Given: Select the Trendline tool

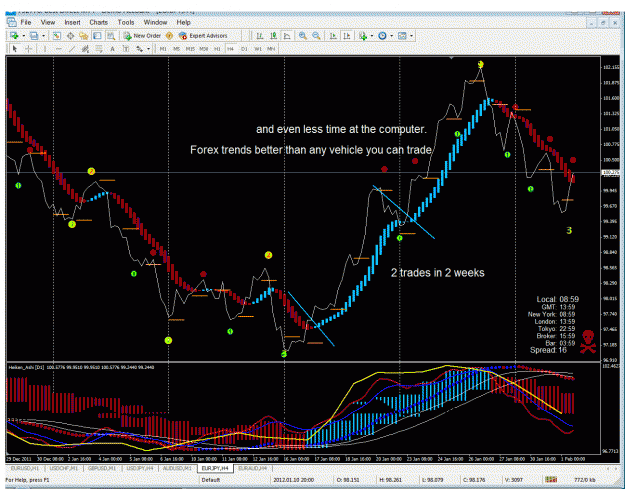Looking at the screenshot, I should pos(72,49).
